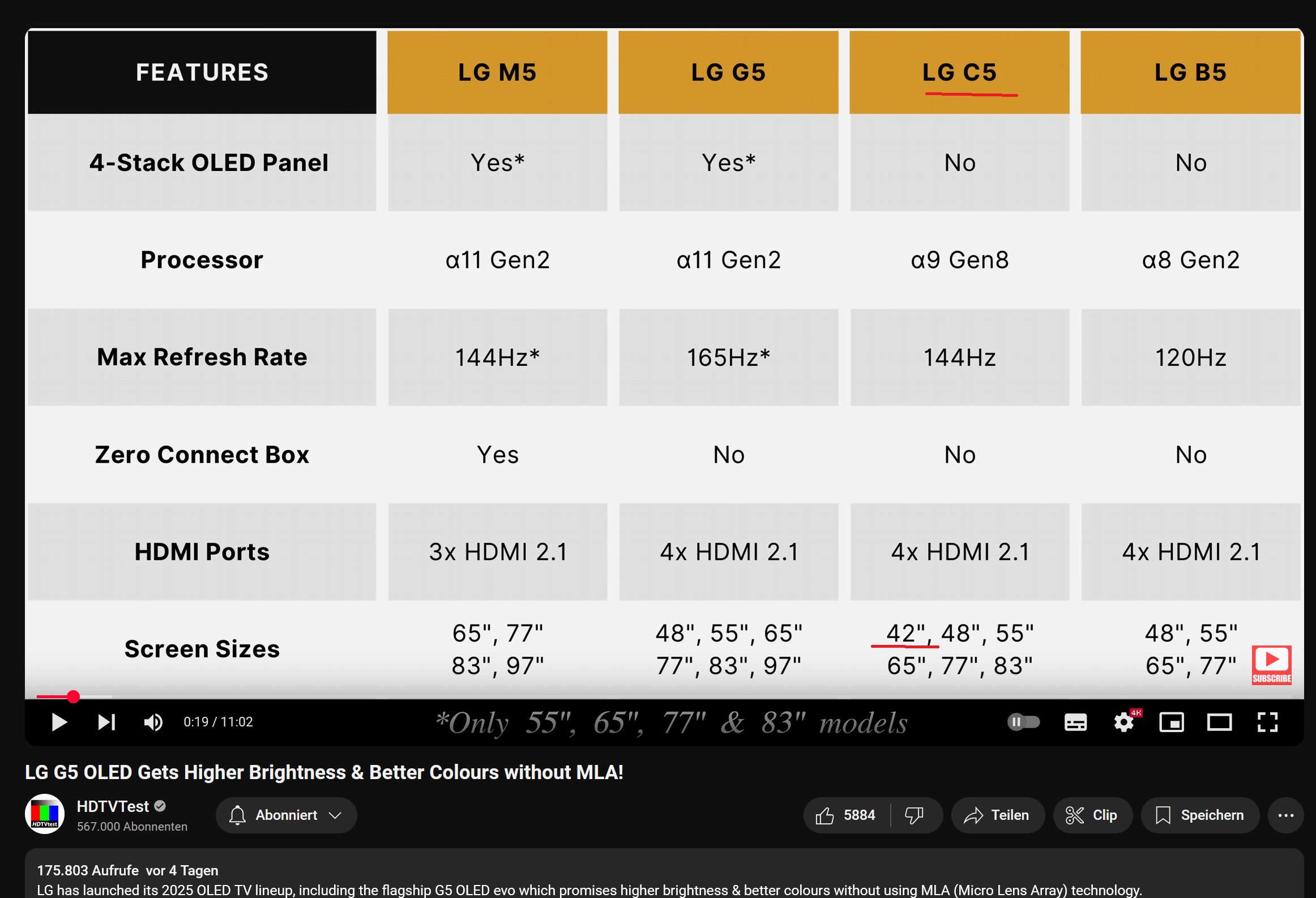Screen dimensions: 1316x898
Task: Click the red playhead on the progress bar
Action: click(x=74, y=696)
